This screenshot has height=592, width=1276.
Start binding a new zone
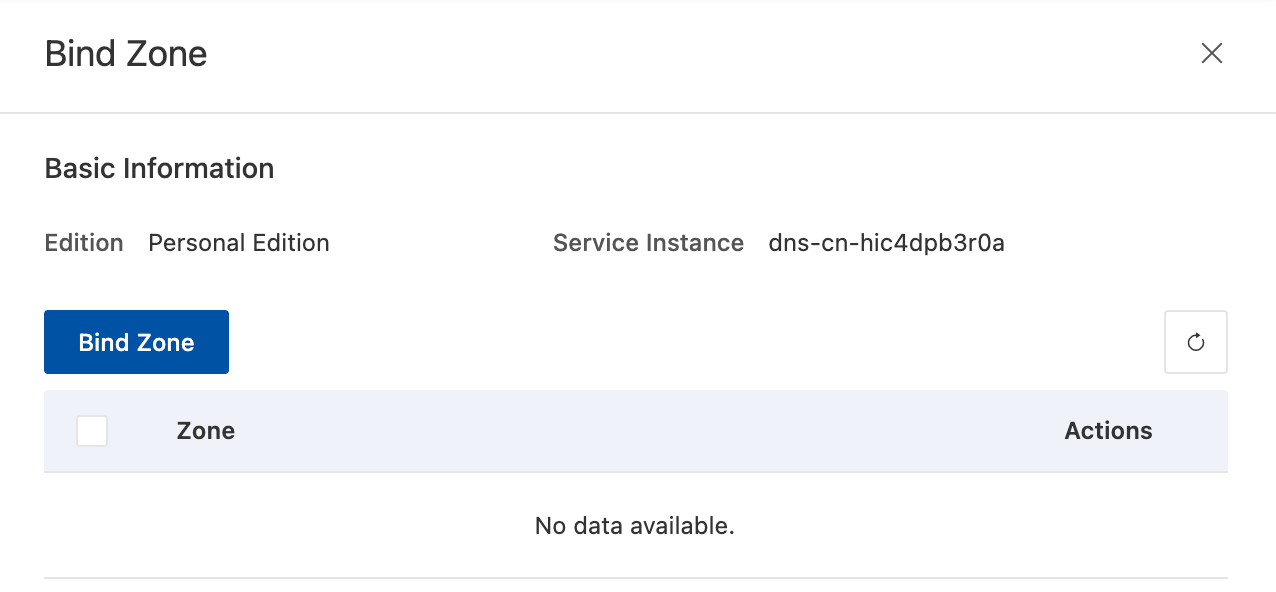click(x=136, y=342)
